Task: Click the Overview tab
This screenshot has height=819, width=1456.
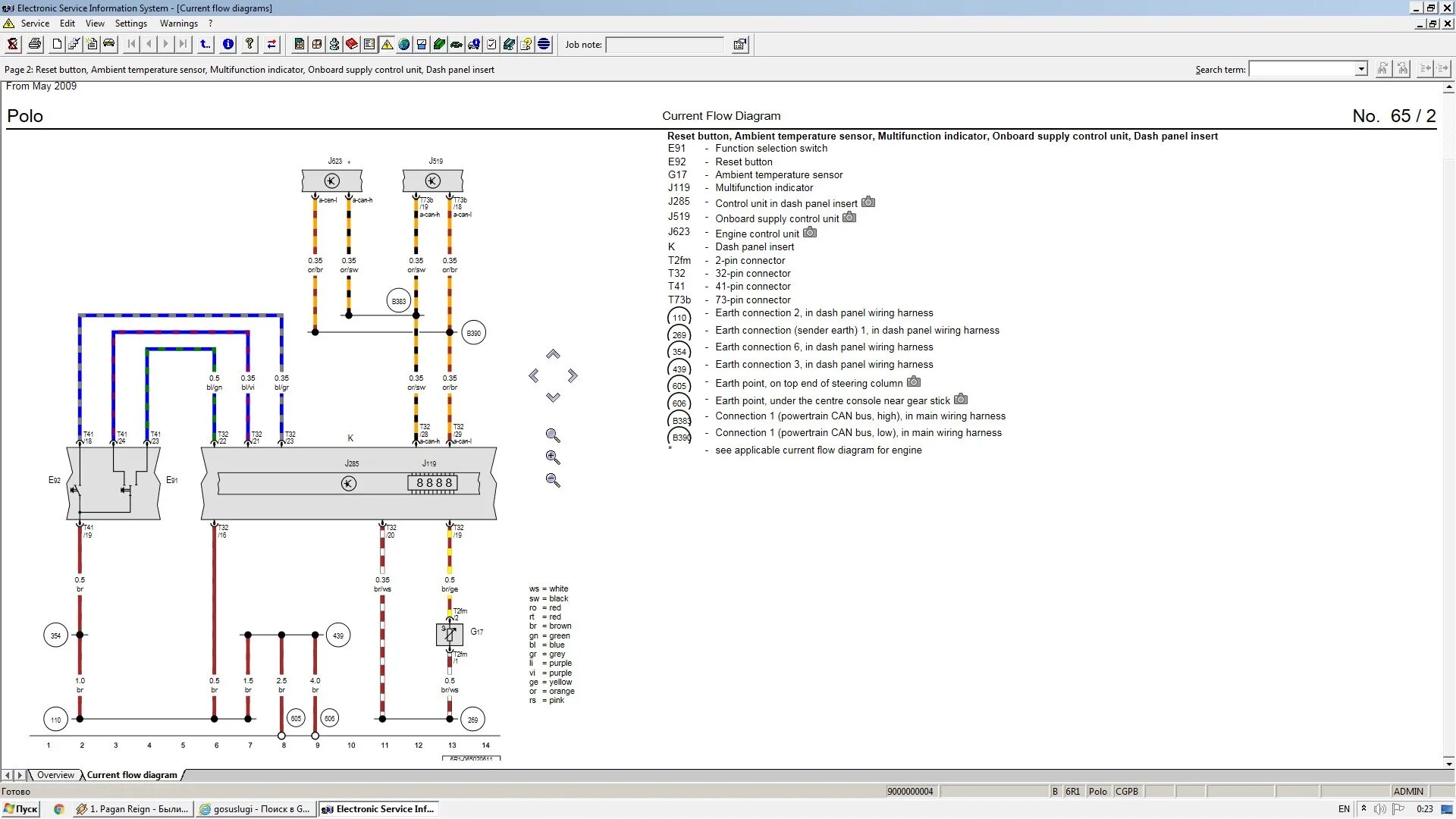Action: (x=55, y=774)
